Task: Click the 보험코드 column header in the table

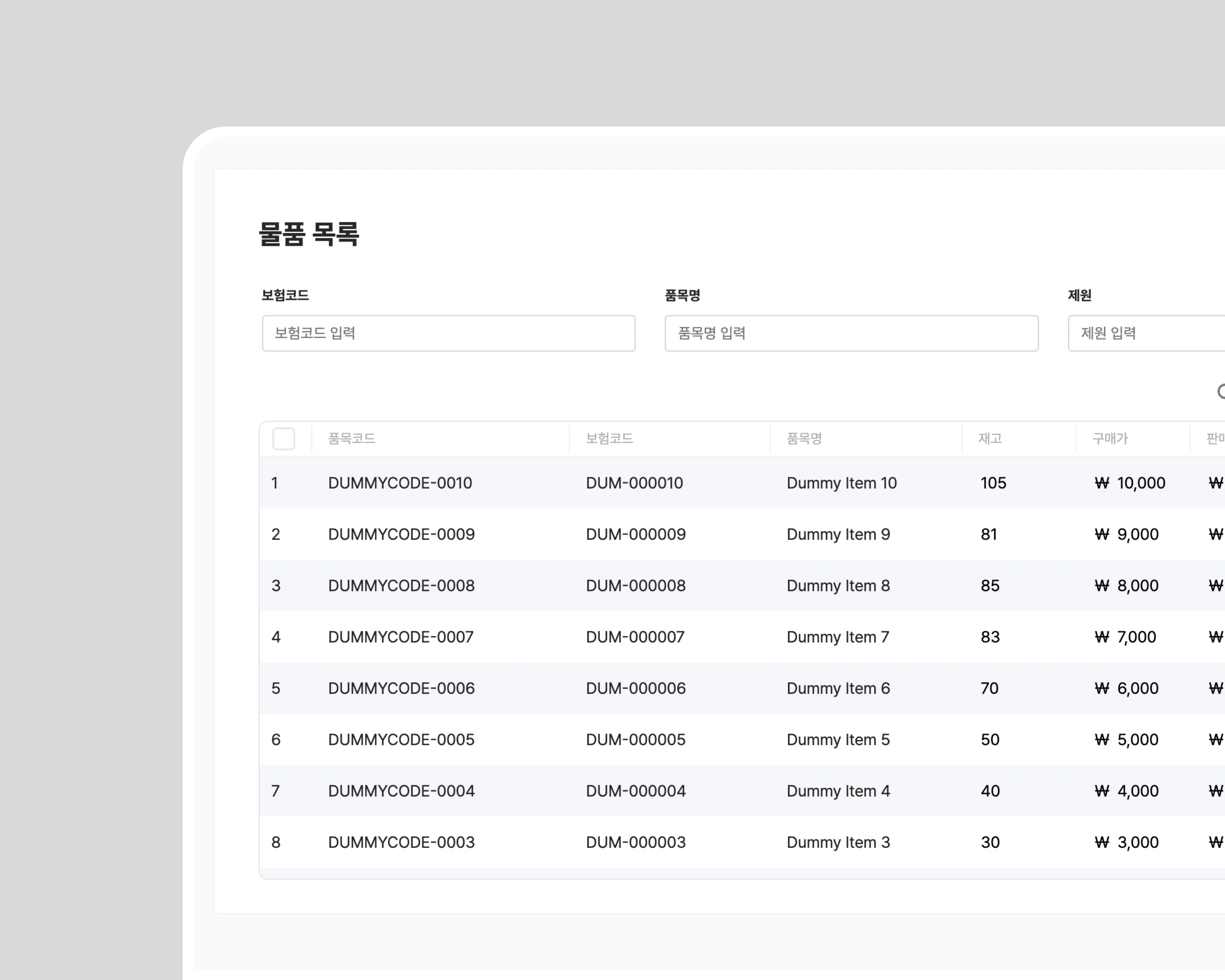Action: pyautogui.click(x=609, y=438)
